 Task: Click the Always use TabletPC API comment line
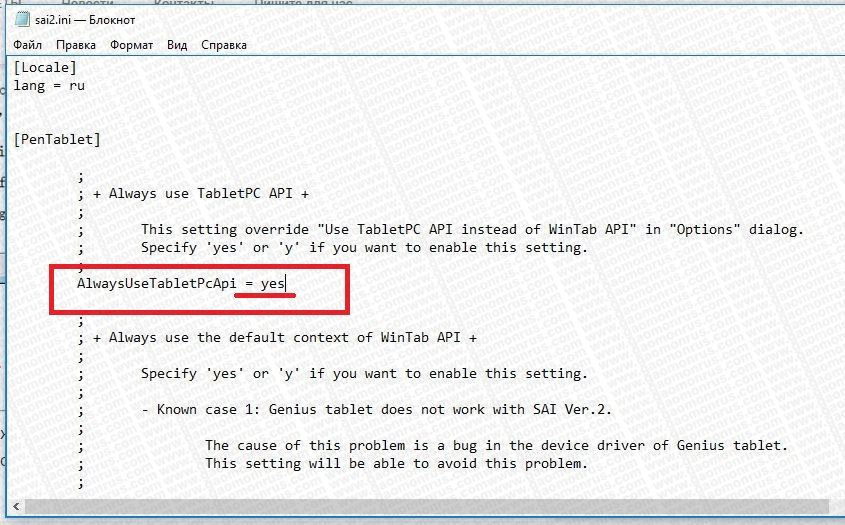pos(193,194)
